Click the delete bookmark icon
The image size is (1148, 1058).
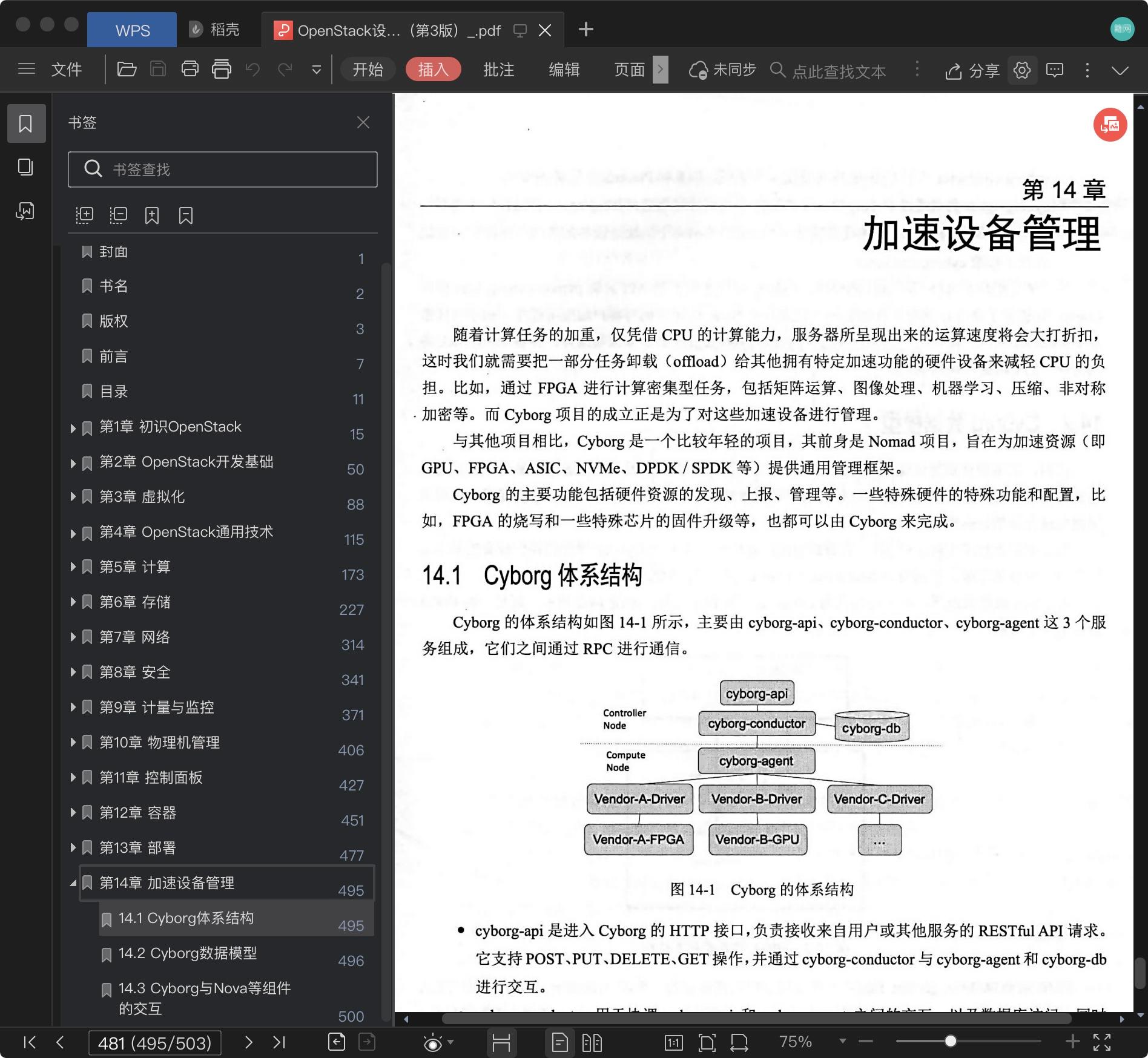[186, 215]
